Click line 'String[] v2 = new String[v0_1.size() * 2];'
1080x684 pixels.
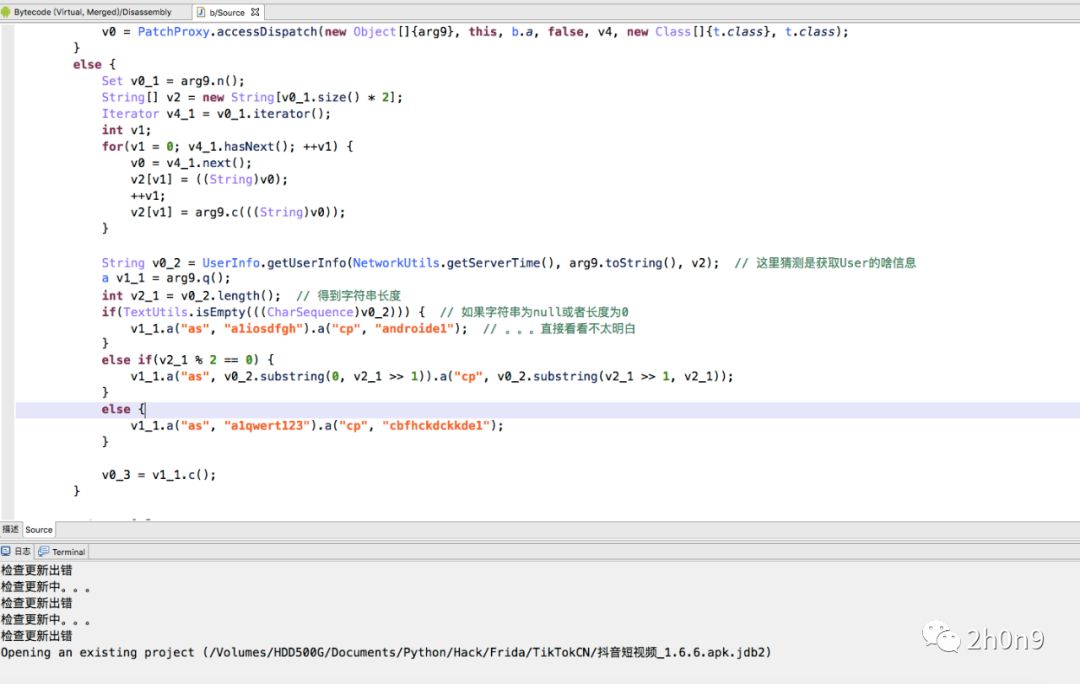[x=252, y=97]
